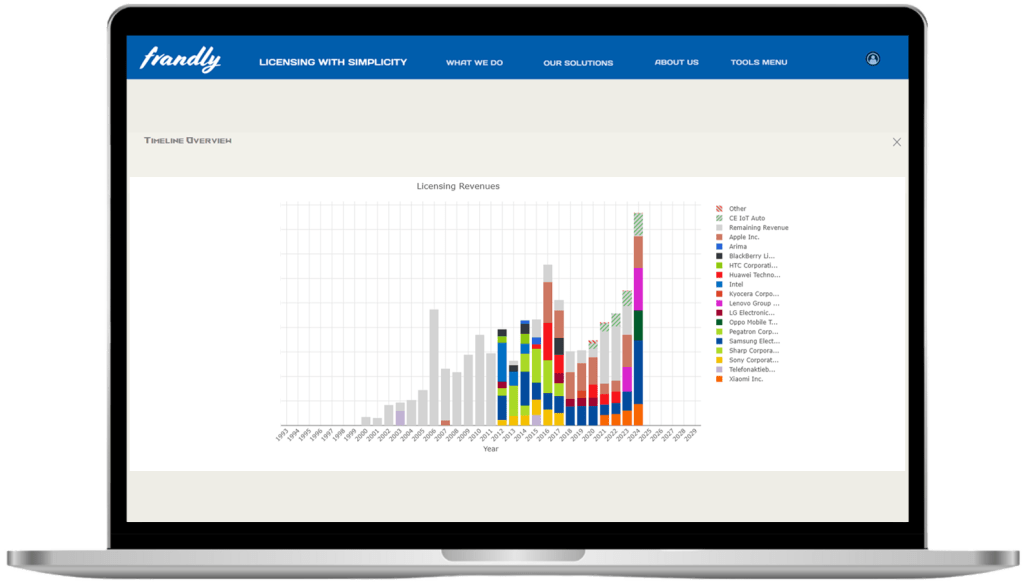This screenshot has height=586, width=1024.
Task: Click the tall gray 2006 revenue bar
Action: [x=434, y=365]
